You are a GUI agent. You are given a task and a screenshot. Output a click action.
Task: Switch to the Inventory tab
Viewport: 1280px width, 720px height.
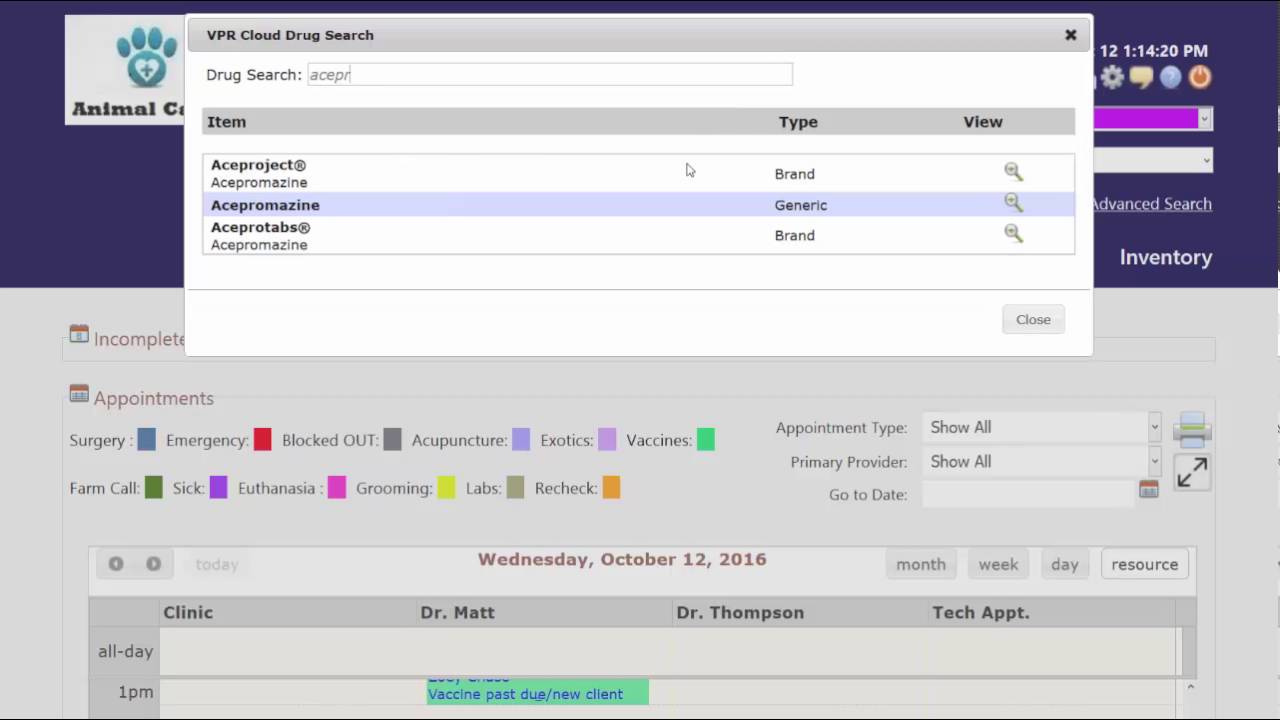pyautogui.click(x=1165, y=257)
